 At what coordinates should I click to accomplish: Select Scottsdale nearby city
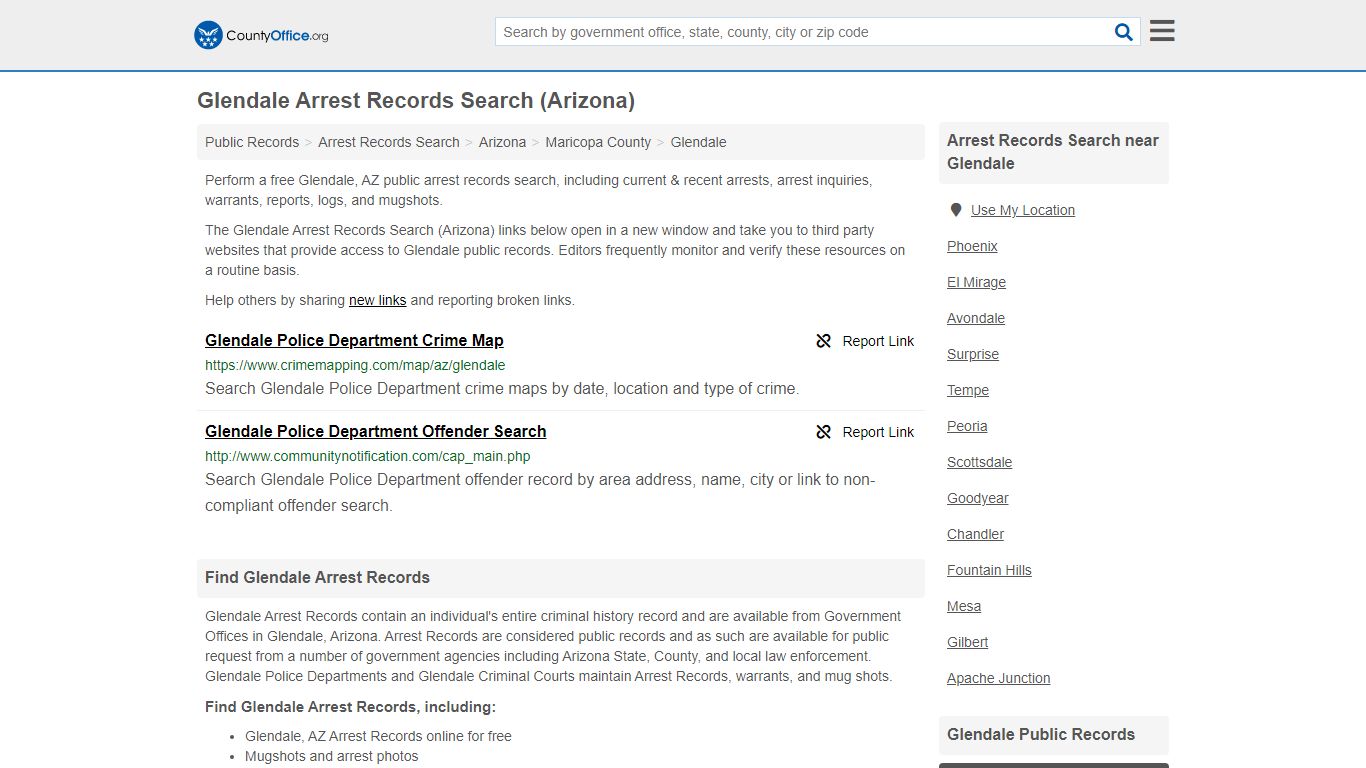(979, 462)
